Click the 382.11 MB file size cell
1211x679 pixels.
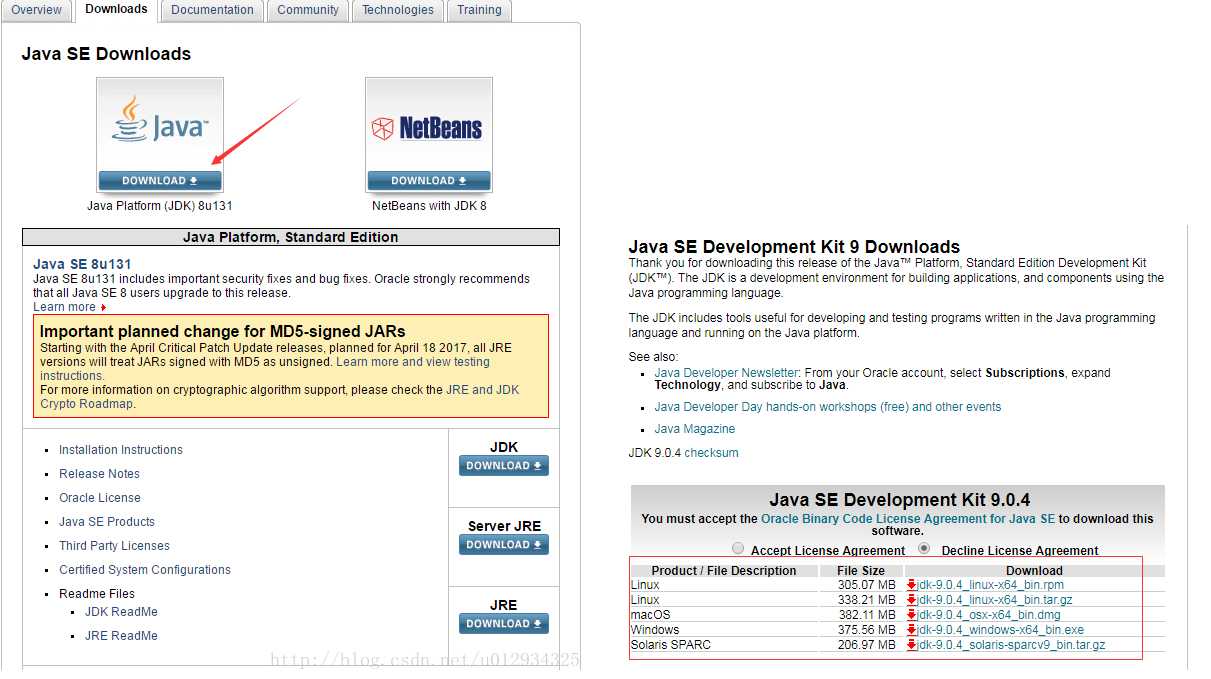pos(866,615)
